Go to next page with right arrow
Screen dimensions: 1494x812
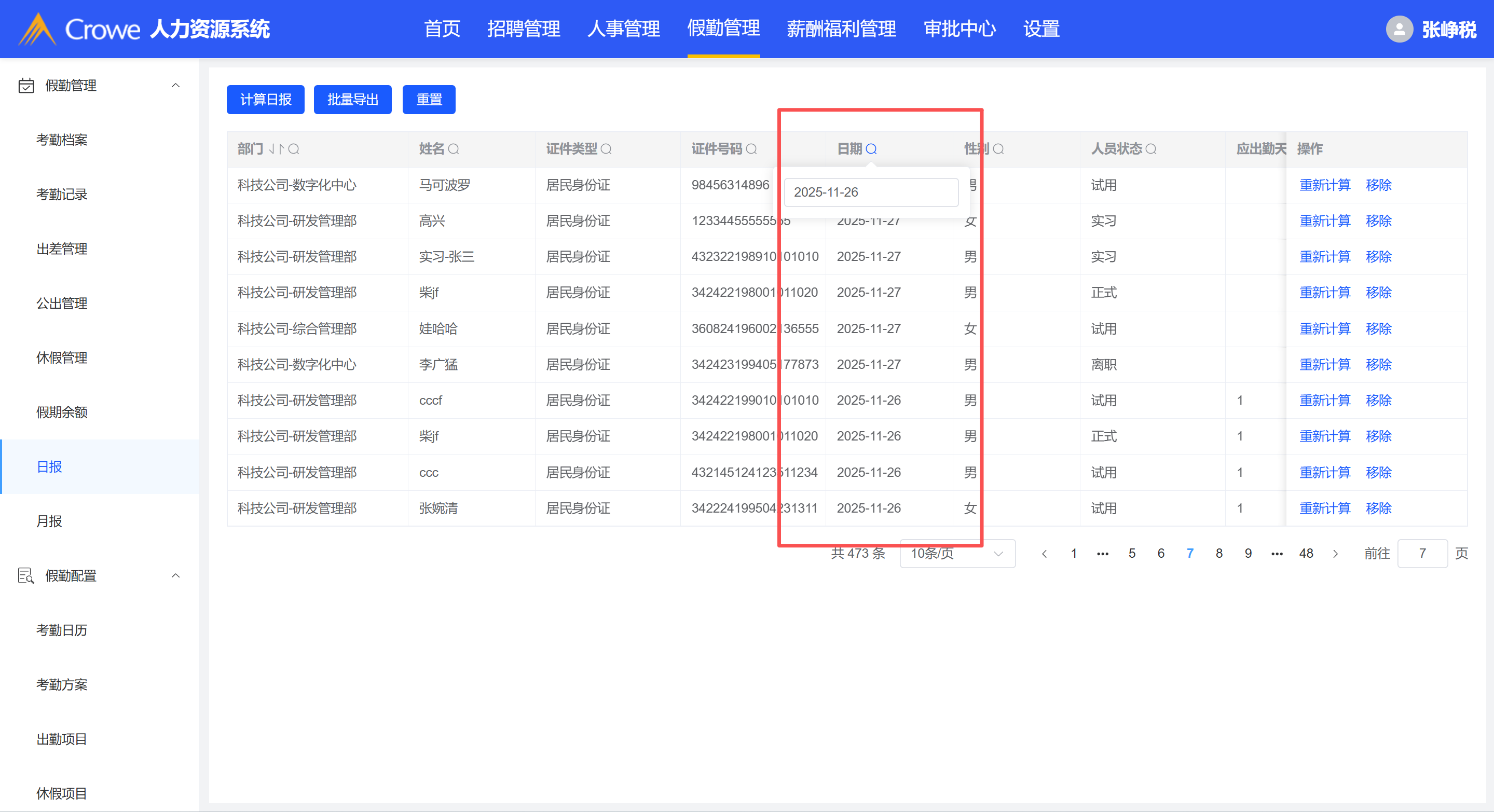point(1336,553)
